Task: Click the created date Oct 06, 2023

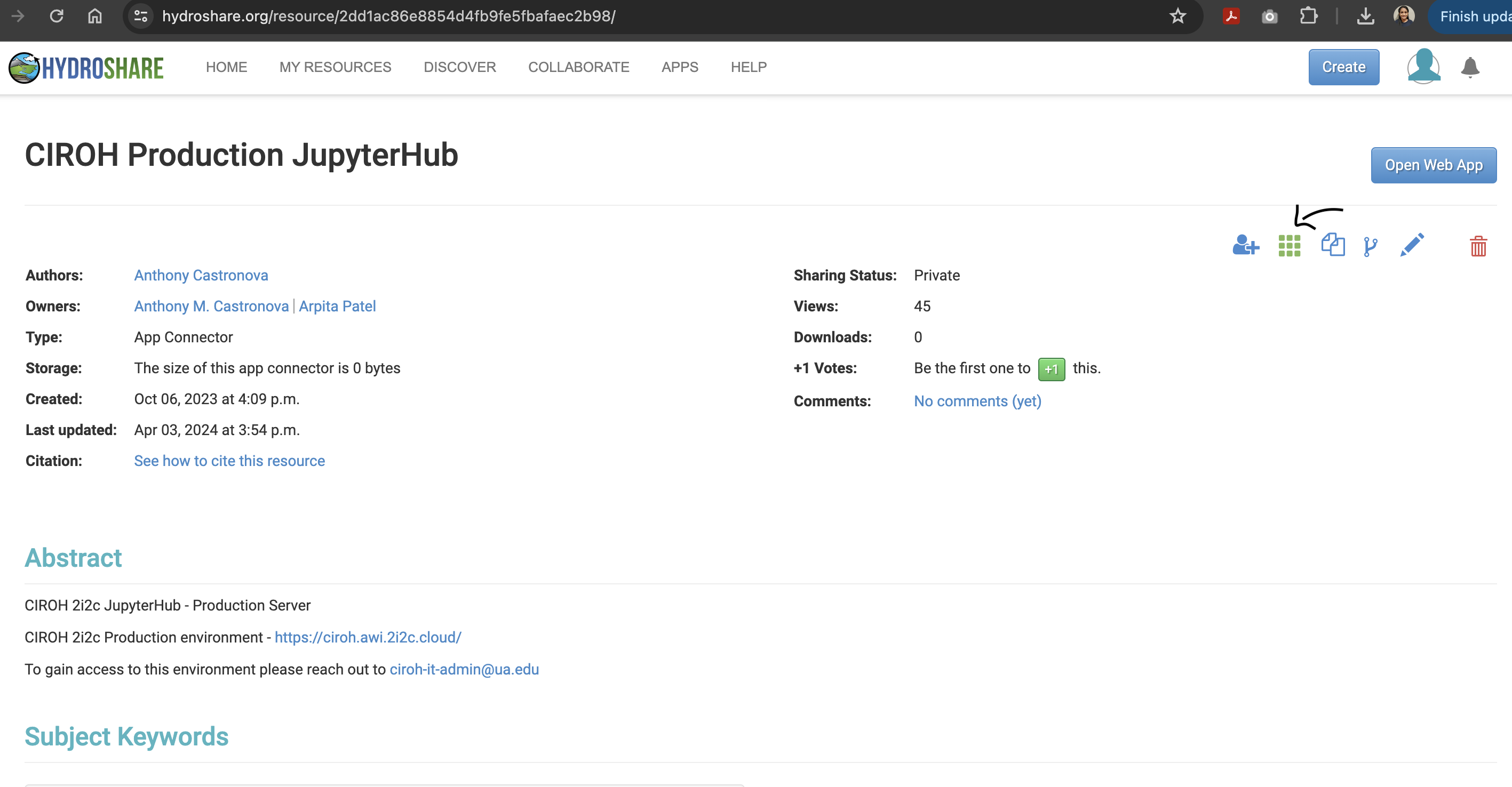Action: pos(217,399)
